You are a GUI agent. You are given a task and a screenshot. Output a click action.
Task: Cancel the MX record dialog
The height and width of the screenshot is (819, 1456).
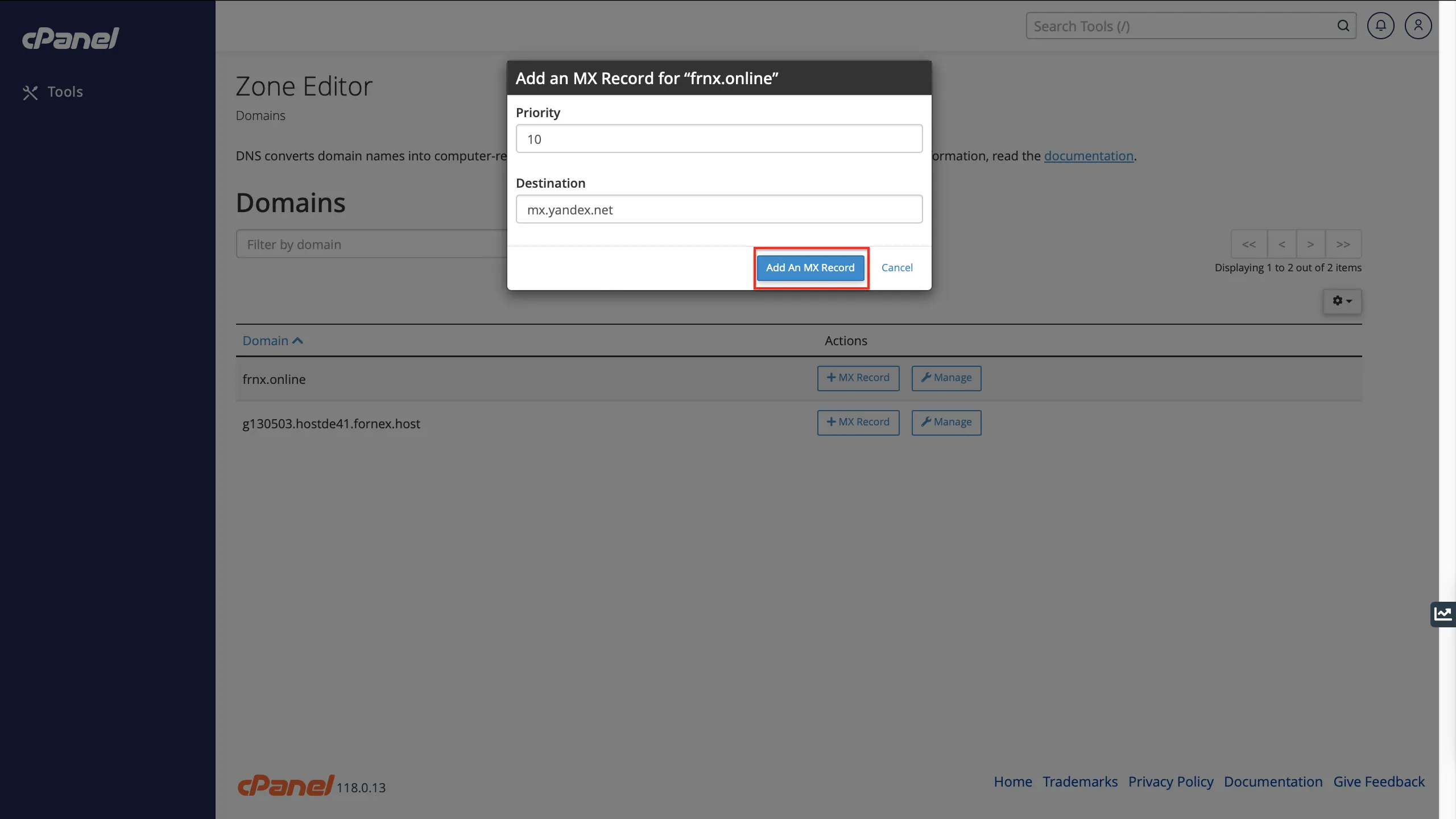point(897,268)
